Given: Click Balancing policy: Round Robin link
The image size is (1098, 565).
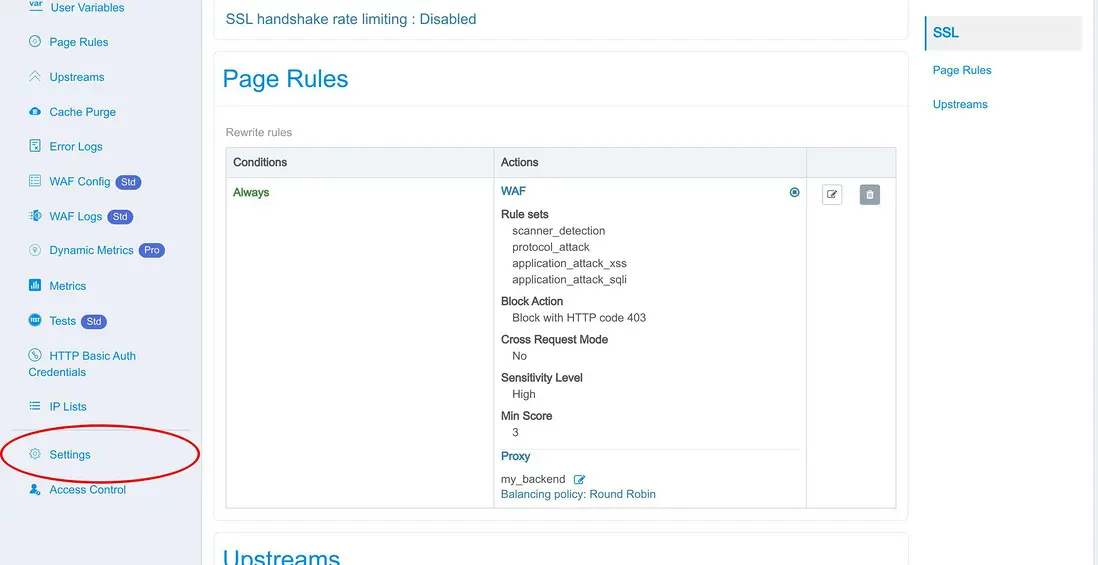Looking at the screenshot, I should pyautogui.click(x=578, y=494).
